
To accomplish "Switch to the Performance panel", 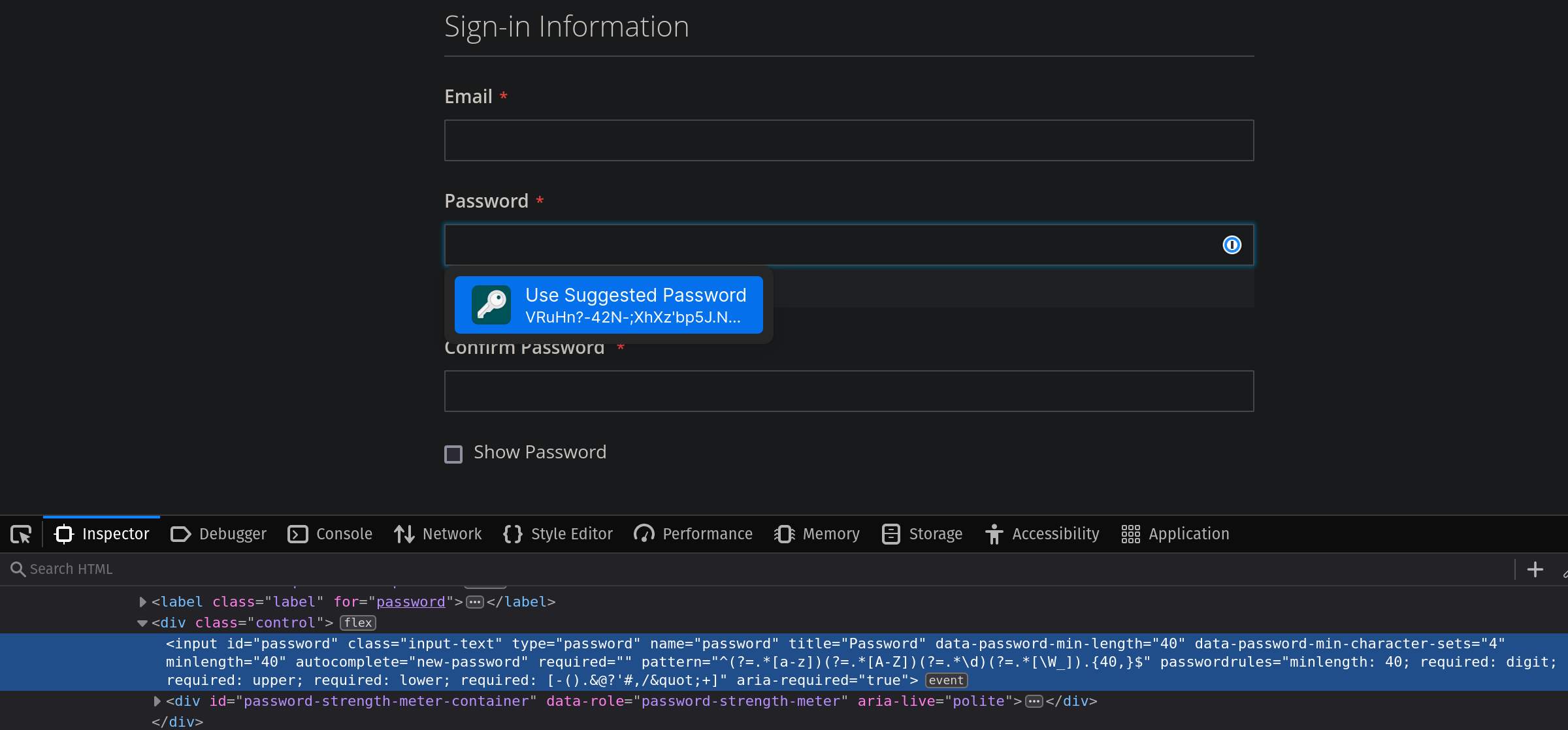I will pos(693,534).
